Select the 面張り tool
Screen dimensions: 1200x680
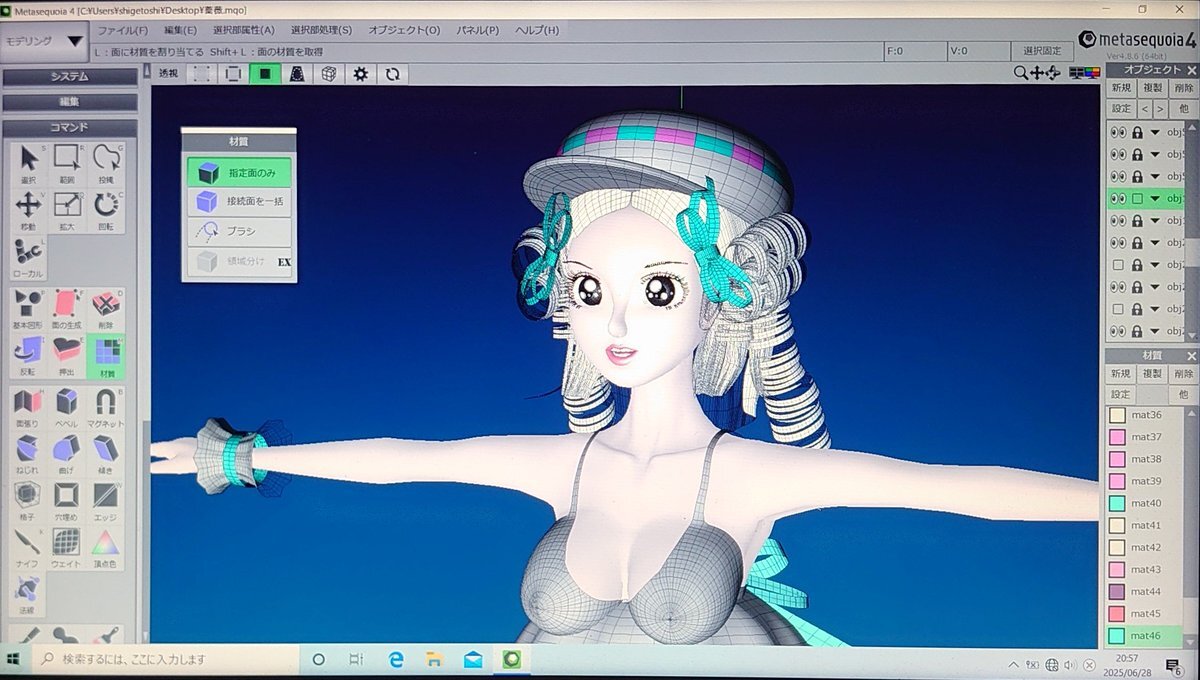coord(28,407)
